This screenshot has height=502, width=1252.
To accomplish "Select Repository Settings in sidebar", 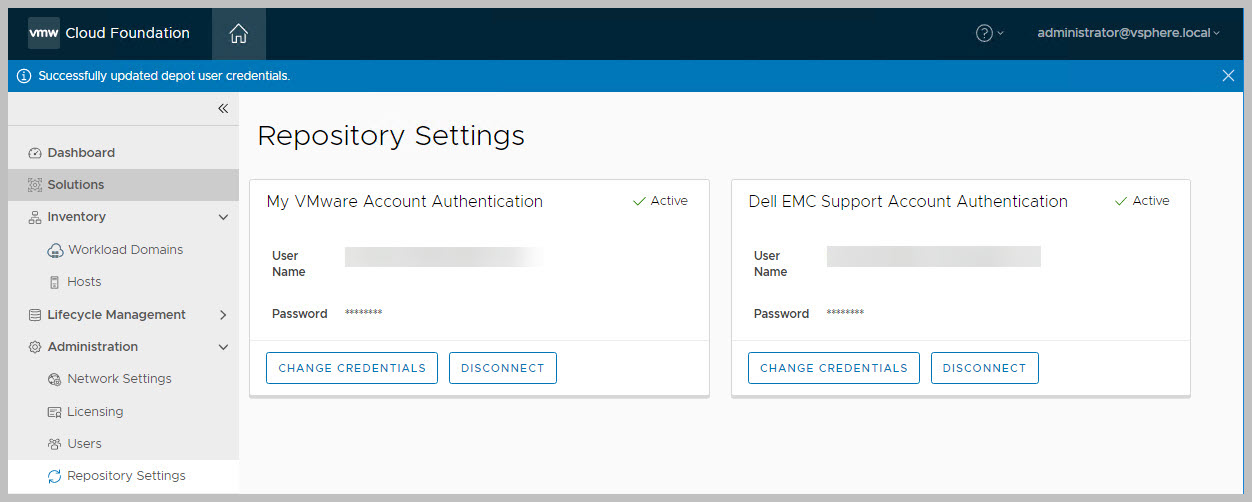I will 126,476.
